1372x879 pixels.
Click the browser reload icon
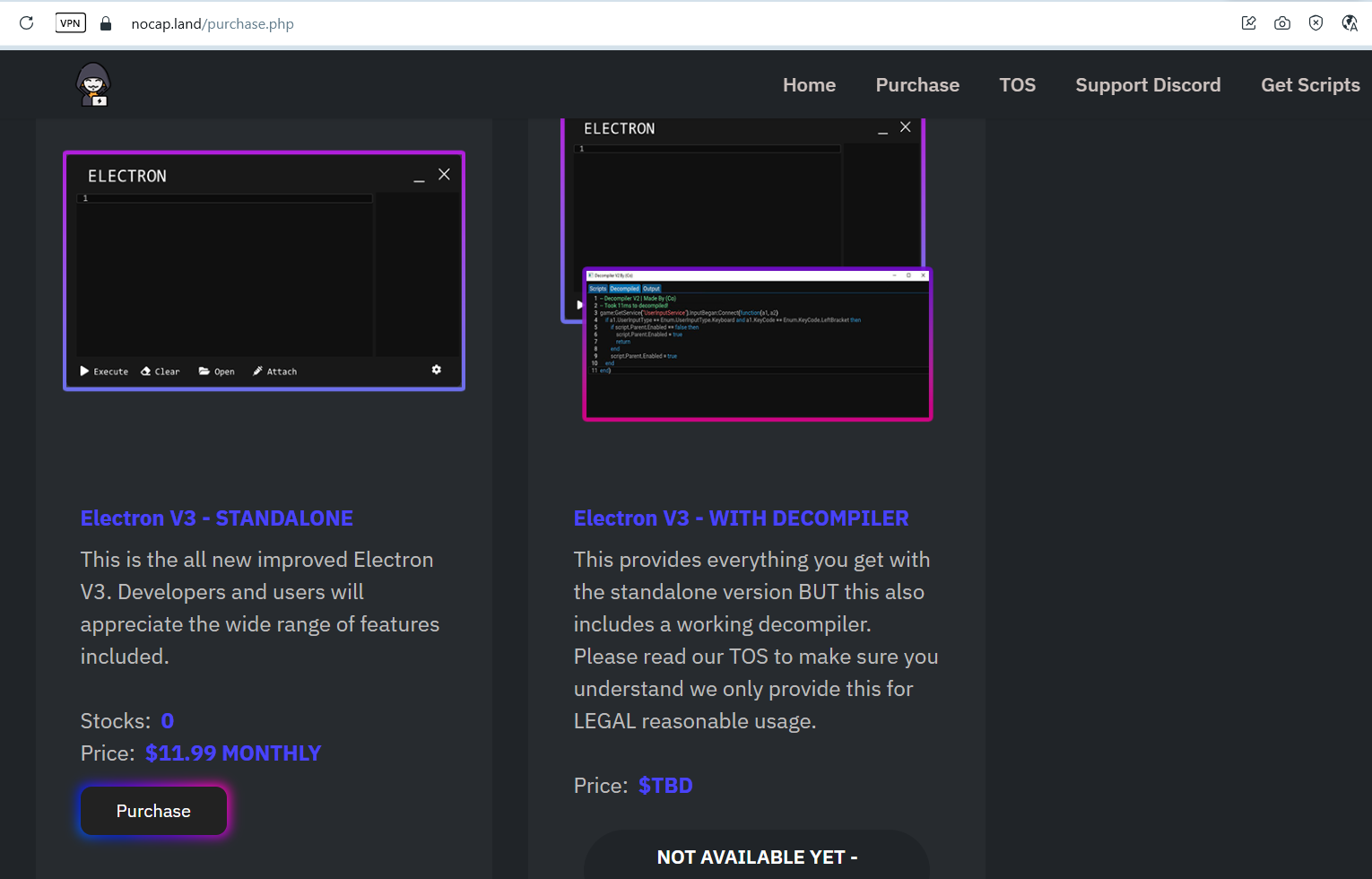pos(26,23)
